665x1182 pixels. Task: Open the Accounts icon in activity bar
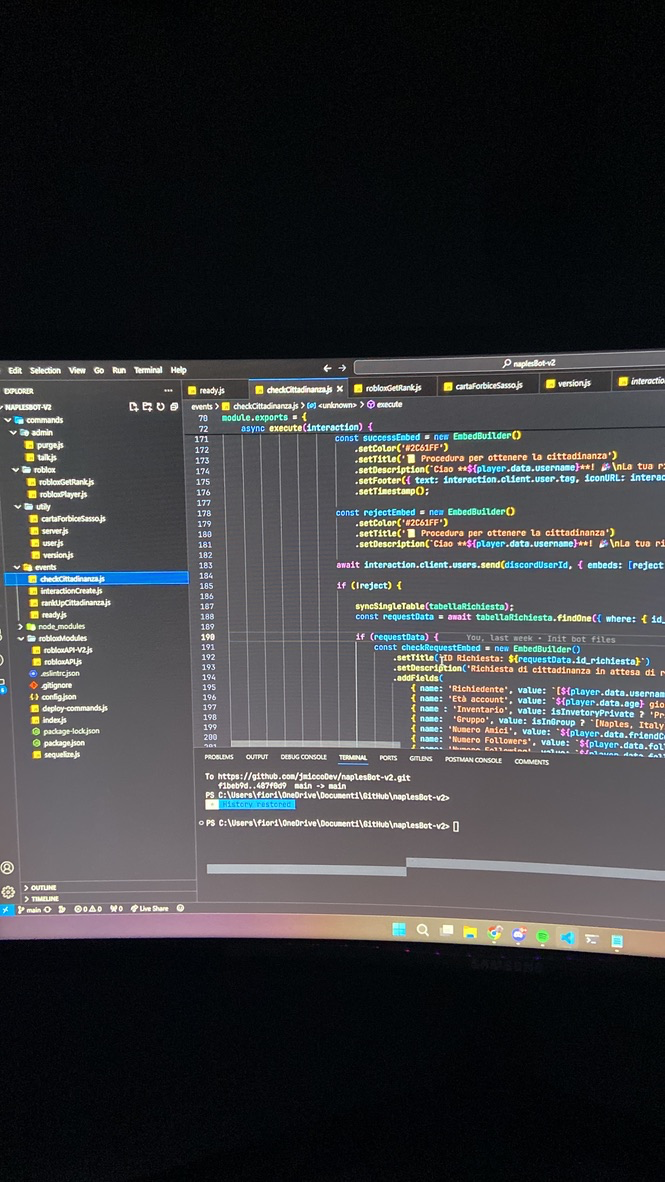point(8,867)
